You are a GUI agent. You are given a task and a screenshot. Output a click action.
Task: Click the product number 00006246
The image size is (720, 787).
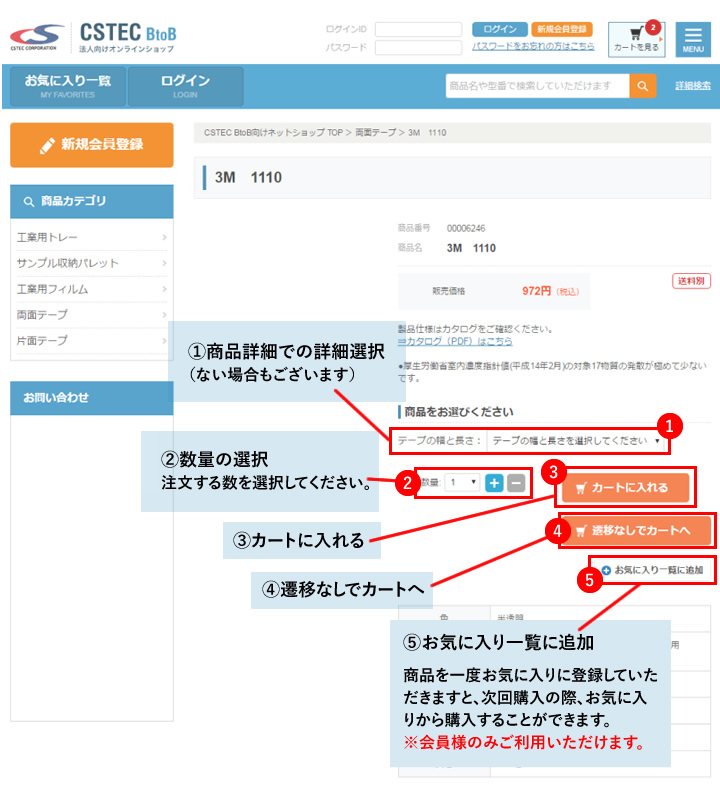(466, 228)
